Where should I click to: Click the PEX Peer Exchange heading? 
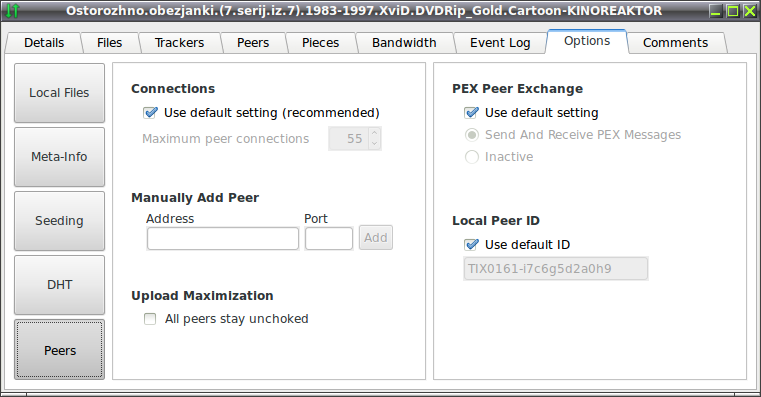(x=517, y=89)
